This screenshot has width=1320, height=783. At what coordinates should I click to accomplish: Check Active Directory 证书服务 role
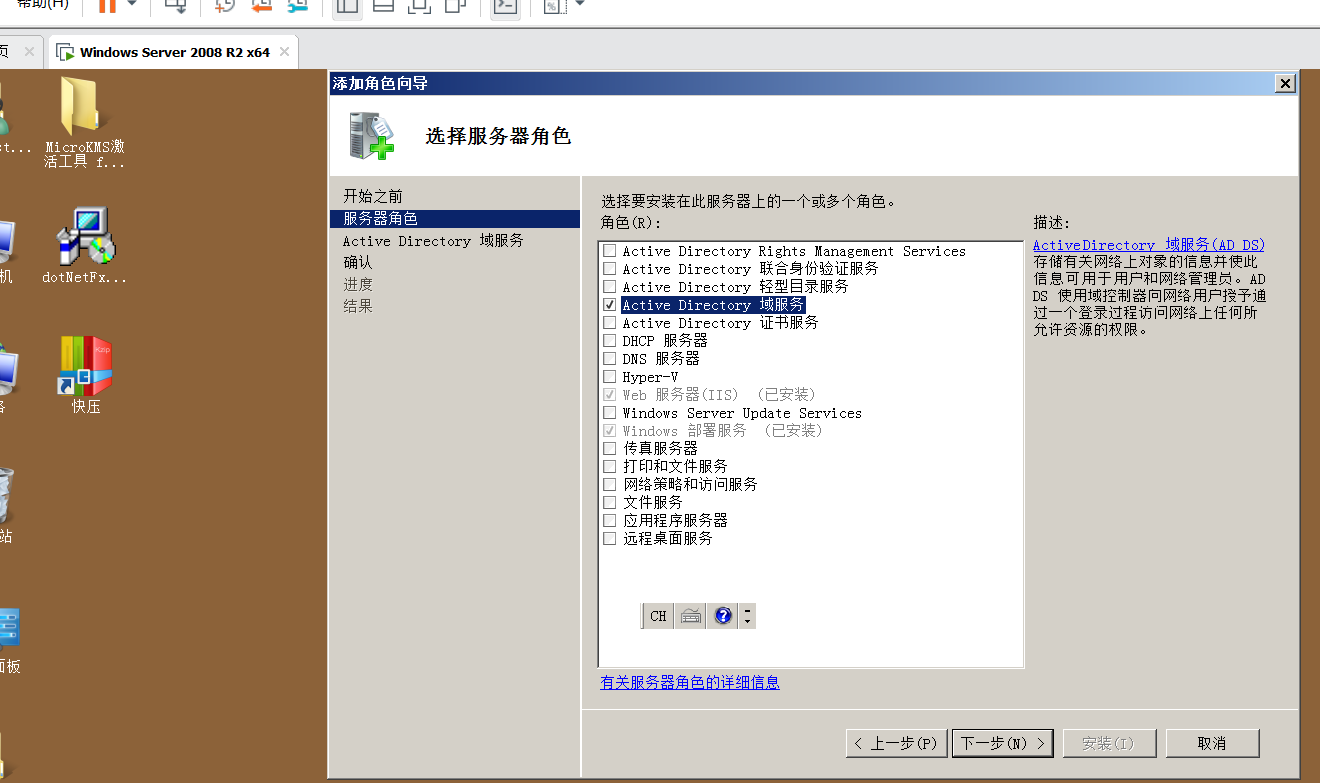(x=610, y=323)
